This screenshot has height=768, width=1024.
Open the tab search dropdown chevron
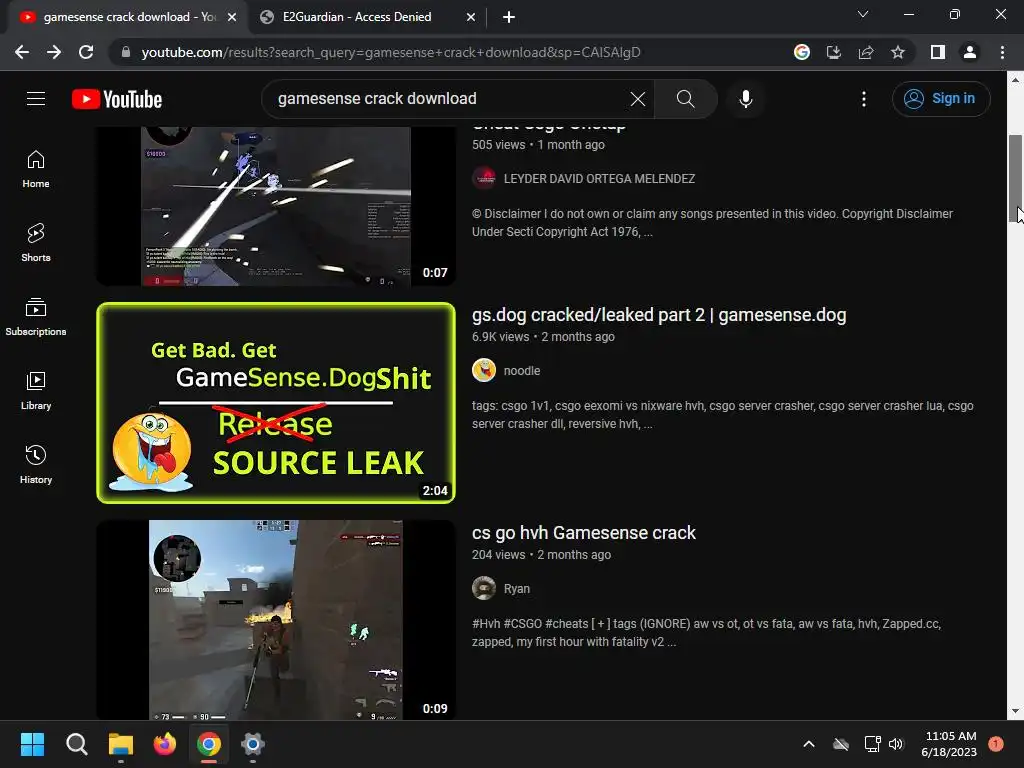point(863,14)
